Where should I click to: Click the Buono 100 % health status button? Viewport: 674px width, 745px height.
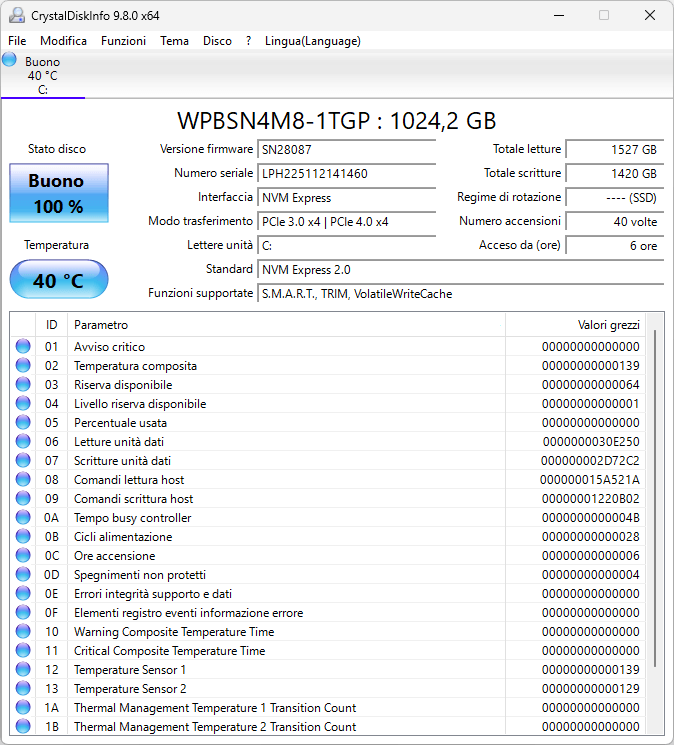point(59,194)
